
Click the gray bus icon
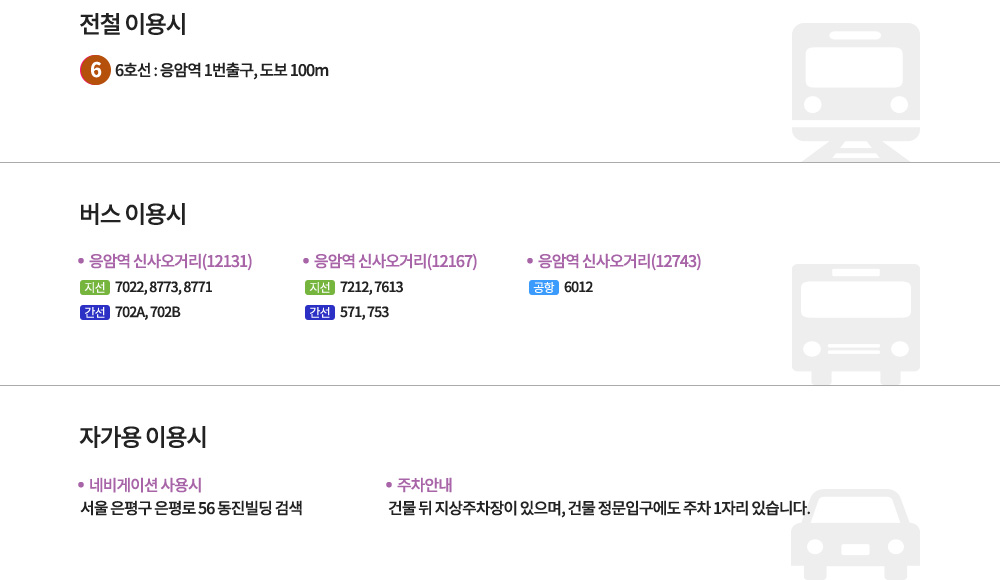(x=856, y=324)
